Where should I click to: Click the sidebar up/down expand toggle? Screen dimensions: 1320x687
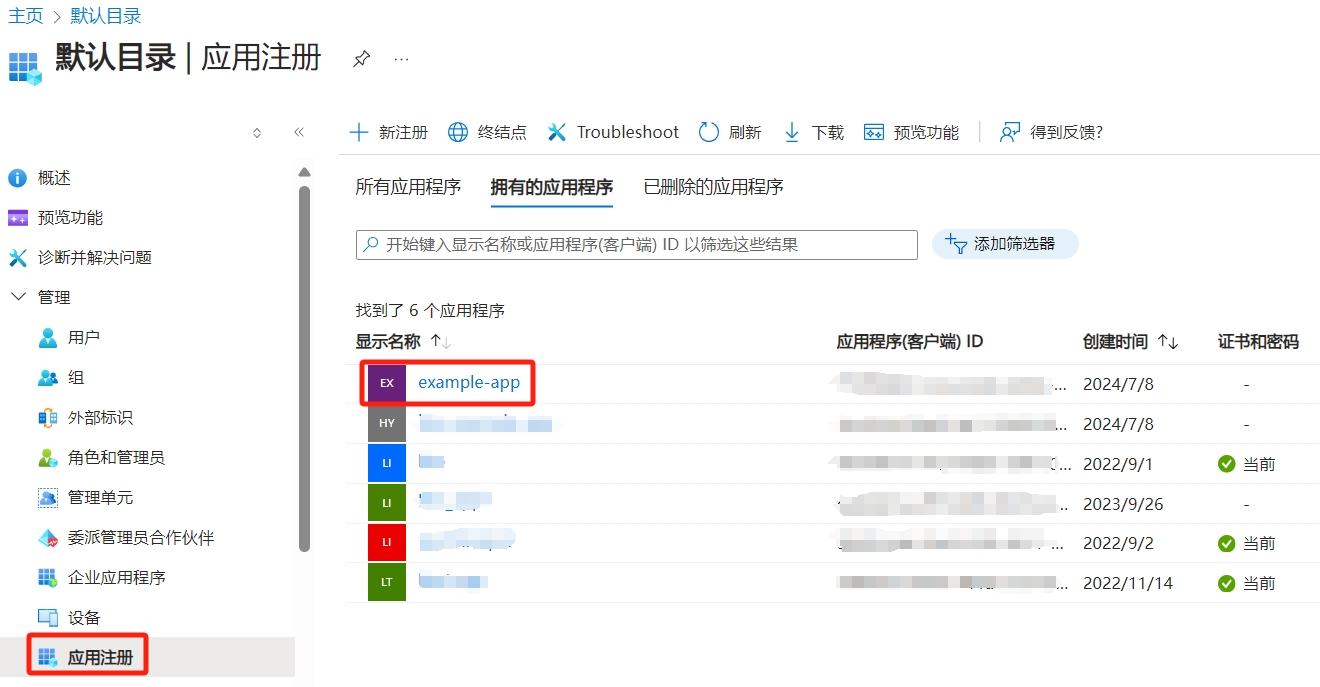click(x=257, y=132)
